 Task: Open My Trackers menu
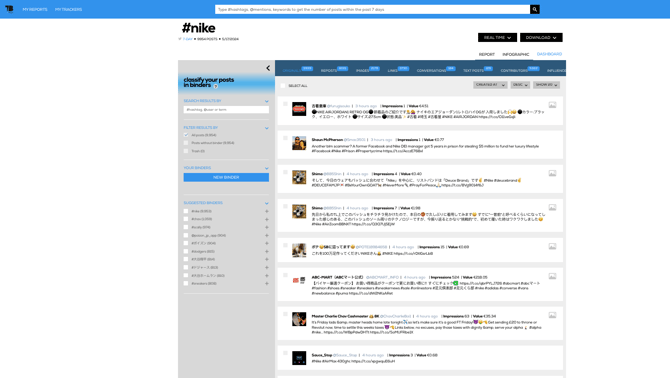(x=68, y=9)
